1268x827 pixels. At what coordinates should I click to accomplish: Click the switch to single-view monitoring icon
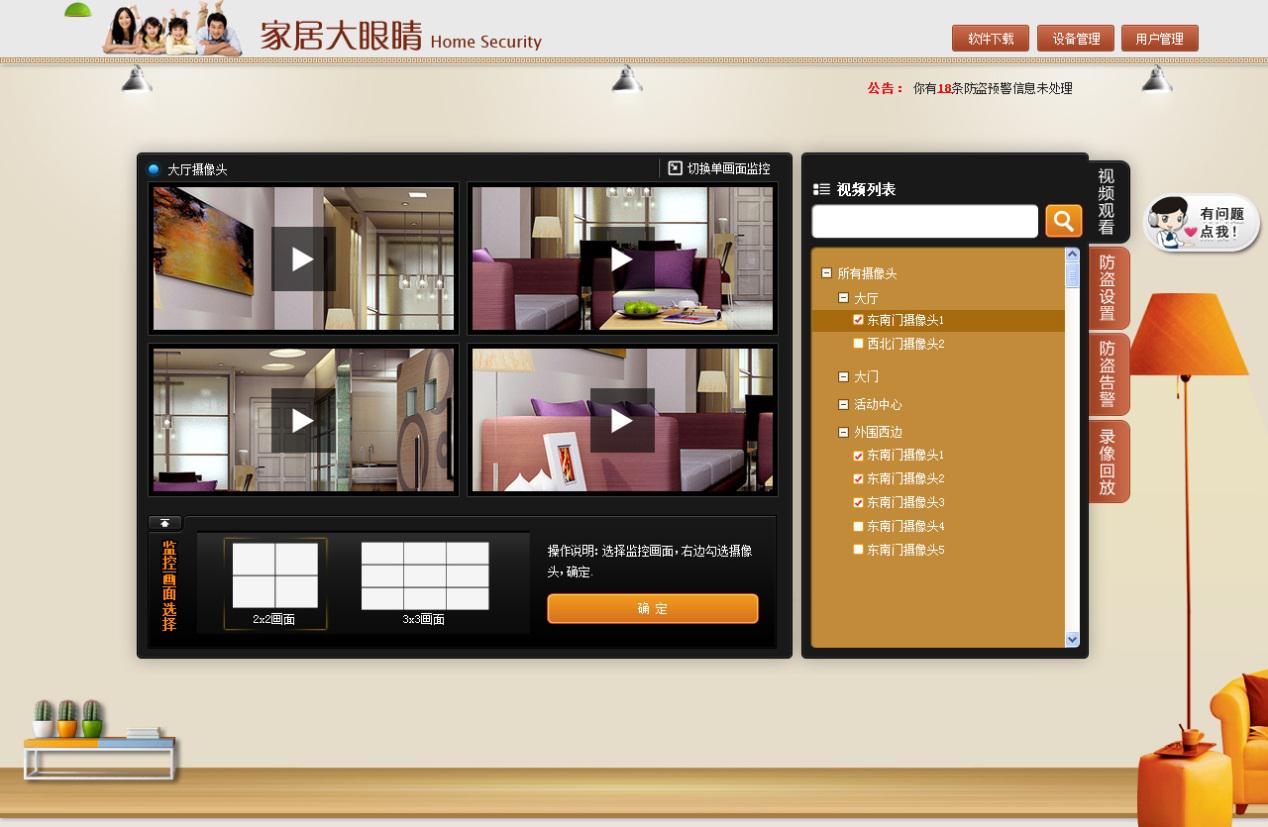[x=675, y=168]
